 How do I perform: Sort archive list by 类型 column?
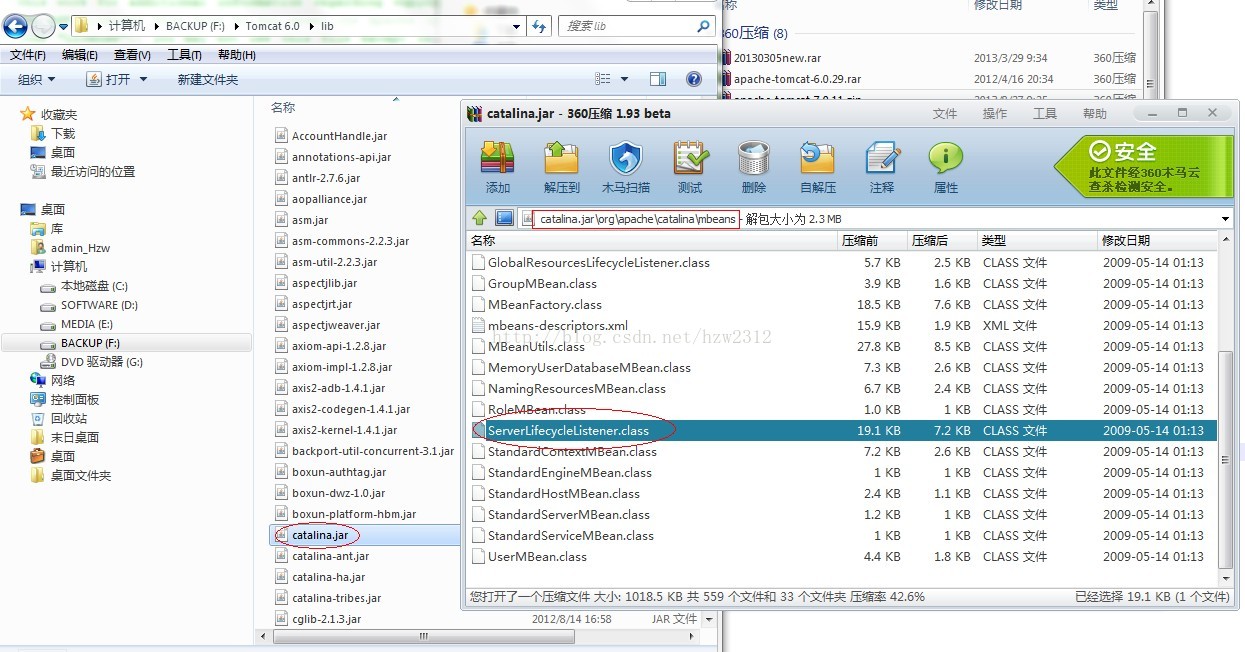(1036, 240)
